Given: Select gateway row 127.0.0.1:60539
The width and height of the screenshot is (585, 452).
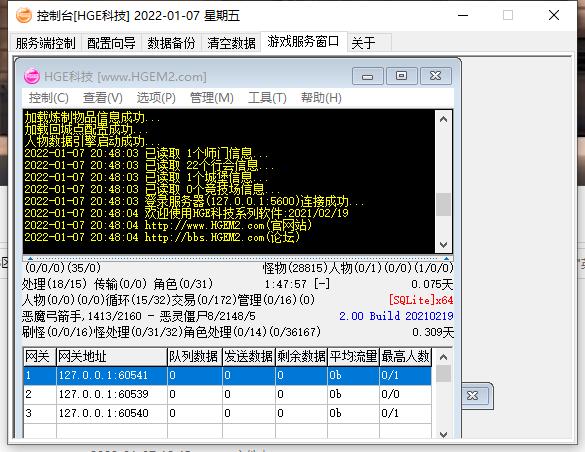Looking at the screenshot, I should click(x=227, y=394).
